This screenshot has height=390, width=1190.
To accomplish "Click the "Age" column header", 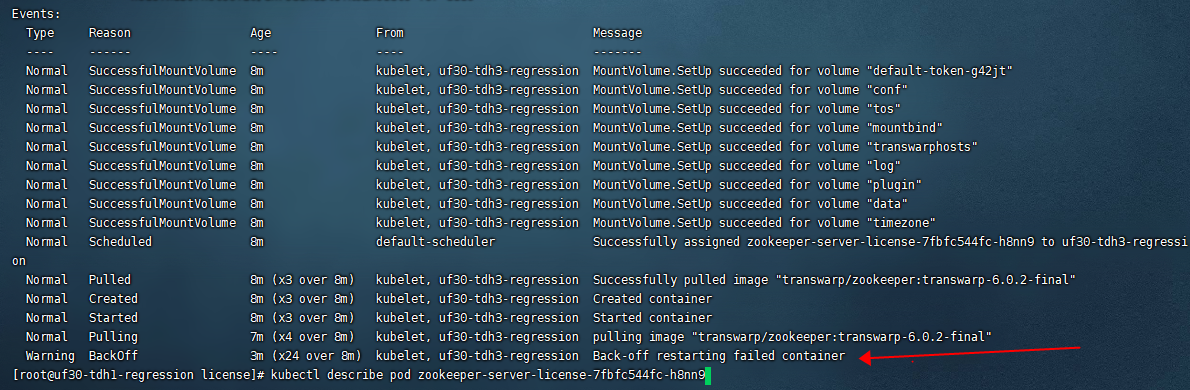I will [260, 33].
